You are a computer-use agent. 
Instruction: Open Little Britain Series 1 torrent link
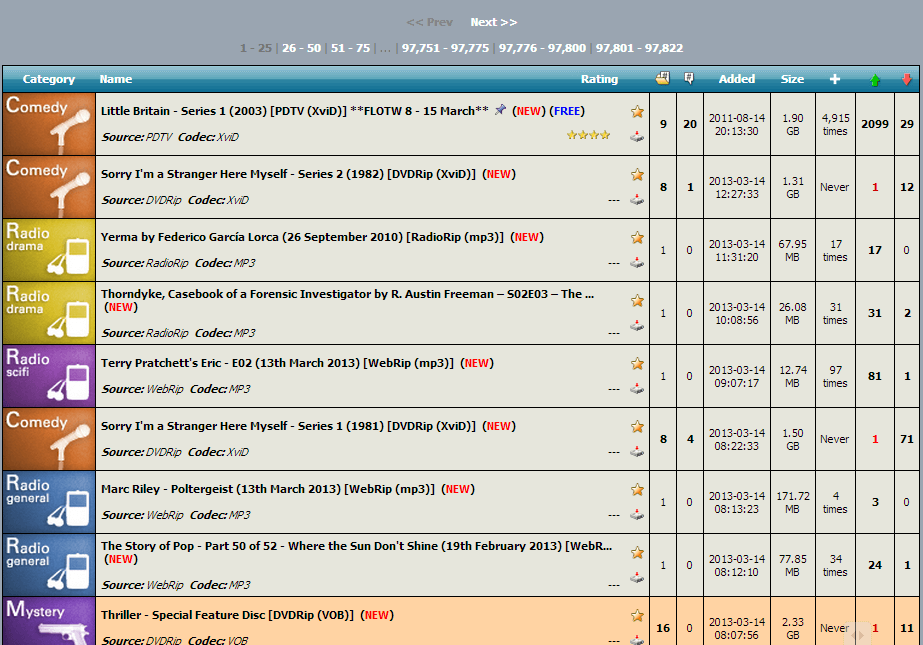click(x=294, y=111)
